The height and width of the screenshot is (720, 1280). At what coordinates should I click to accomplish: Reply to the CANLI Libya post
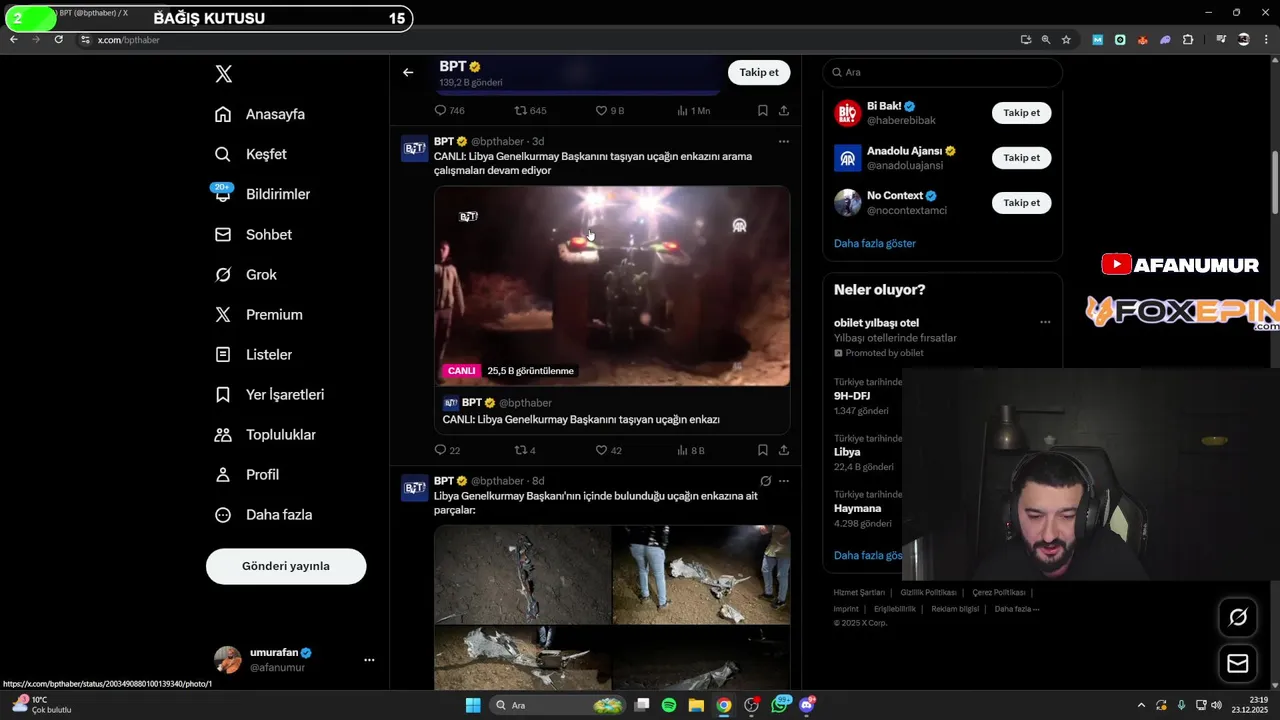point(447,450)
